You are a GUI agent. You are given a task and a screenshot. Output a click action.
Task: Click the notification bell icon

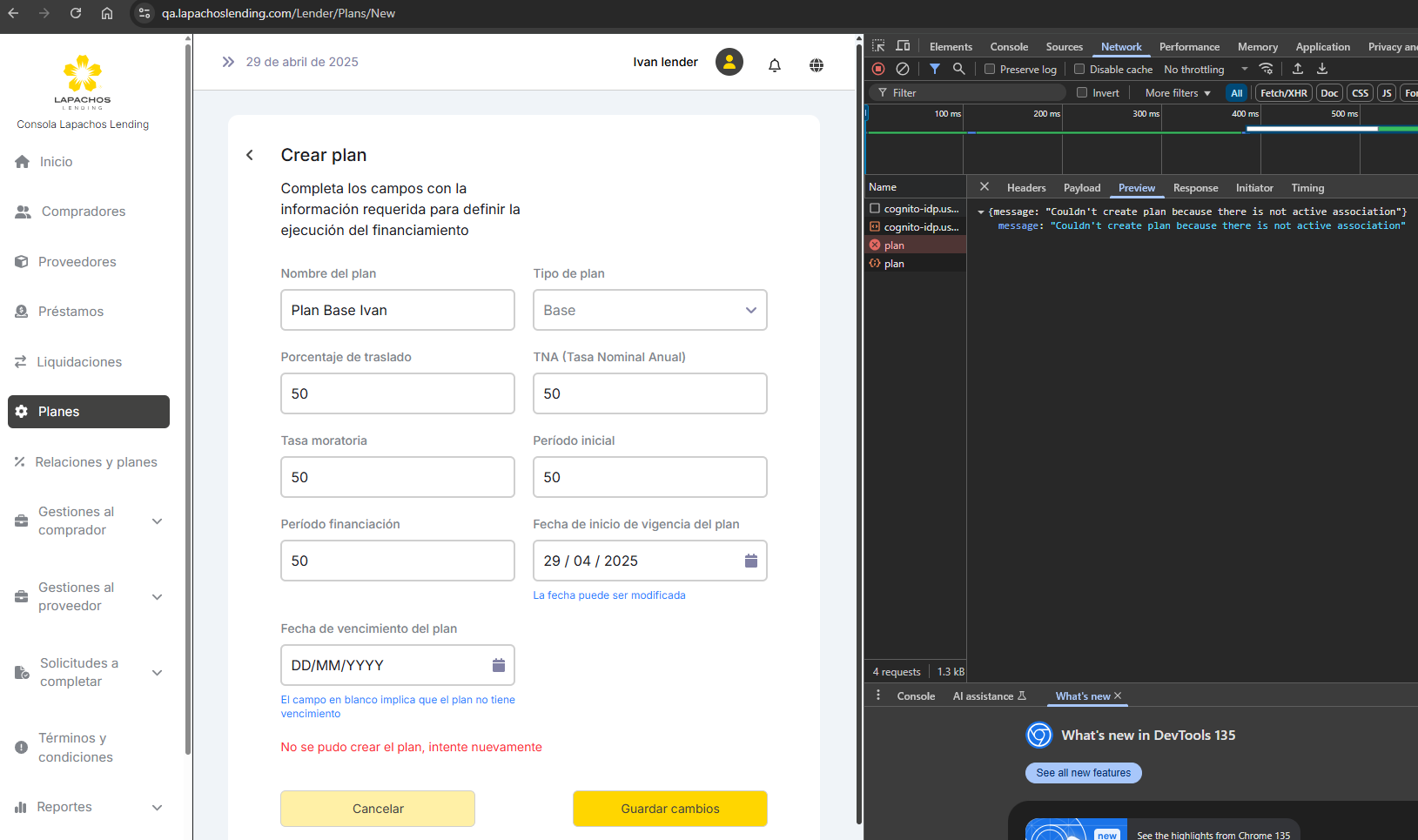click(x=774, y=65)
